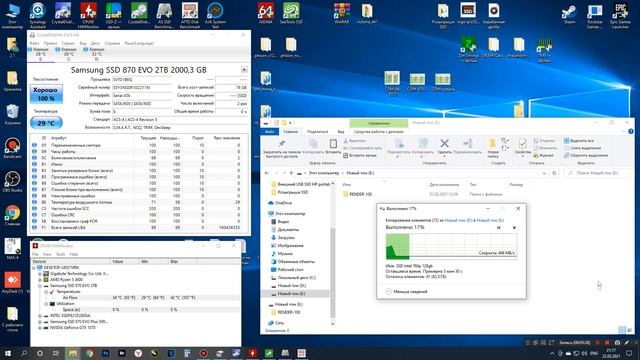This screenshot has height=360, width=640.
Task: Open Tools menu in HWMonitor
Action: pos(60,254)
